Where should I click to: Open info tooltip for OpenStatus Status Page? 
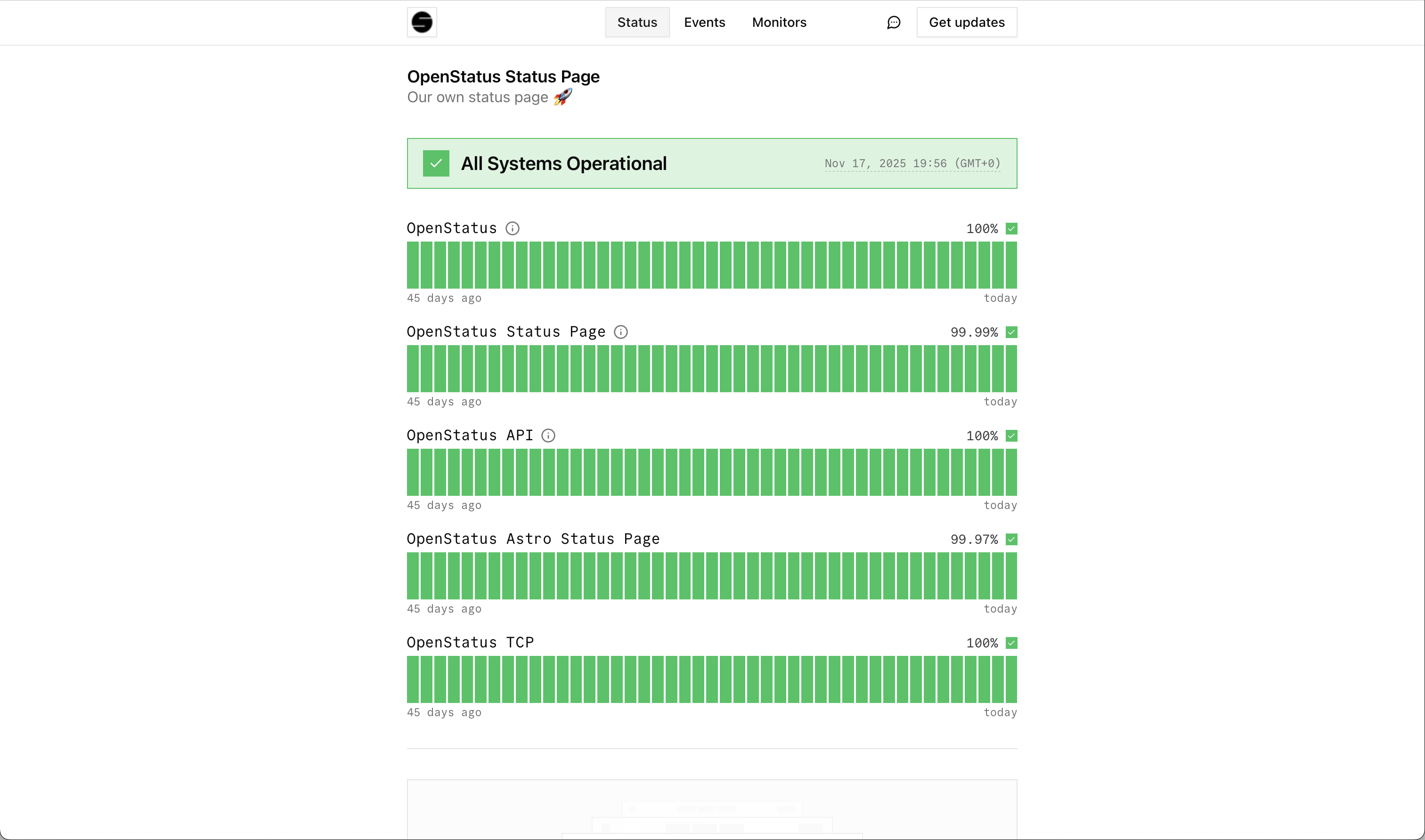tap(620, 331)
